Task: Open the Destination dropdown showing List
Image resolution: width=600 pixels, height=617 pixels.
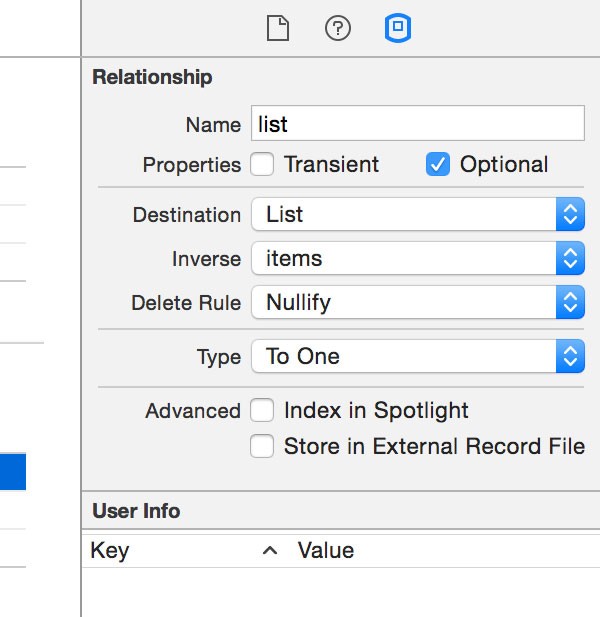Action: [x=418, y=214]
